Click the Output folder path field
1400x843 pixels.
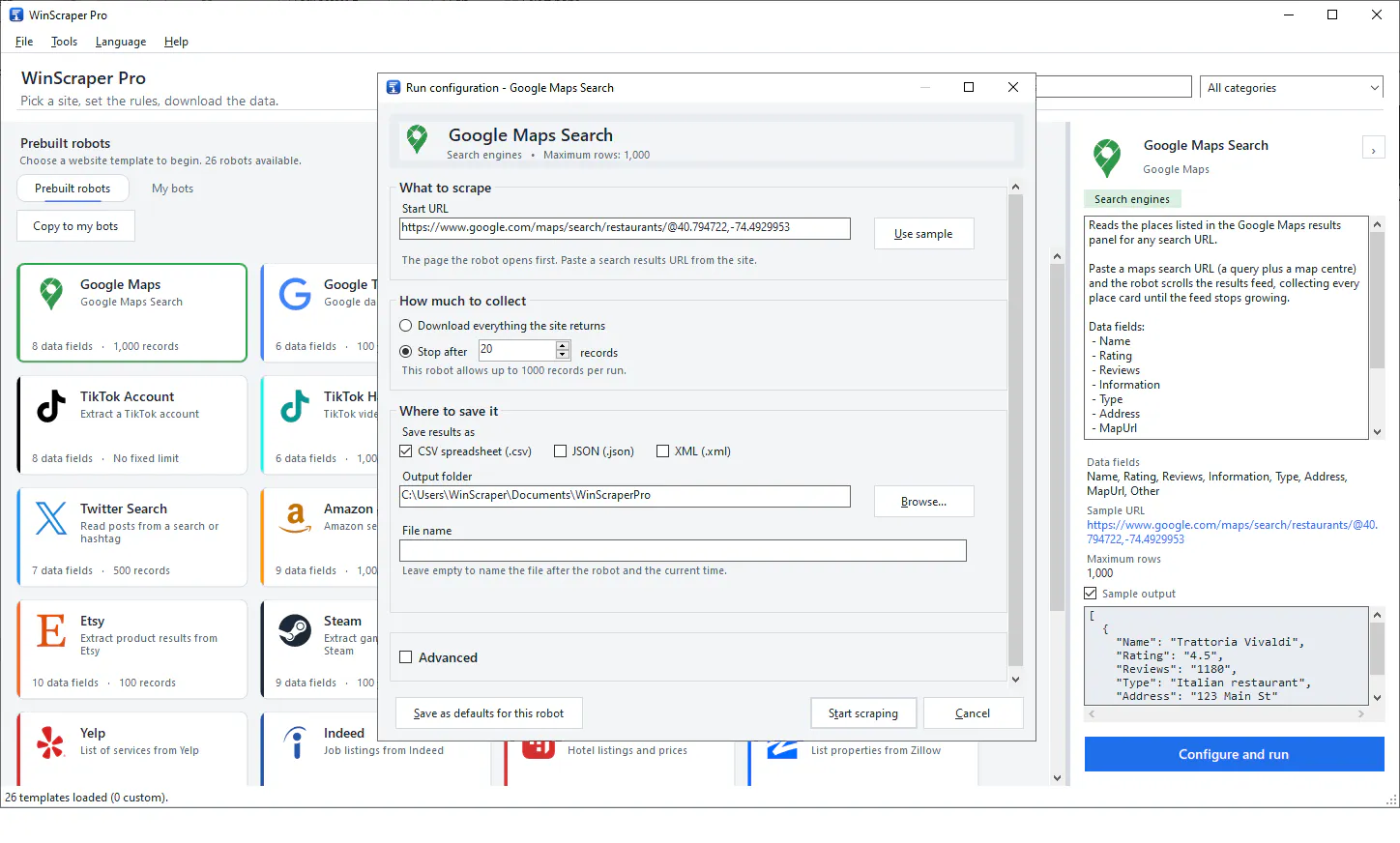pyautogui.click(x=625, y=496)
